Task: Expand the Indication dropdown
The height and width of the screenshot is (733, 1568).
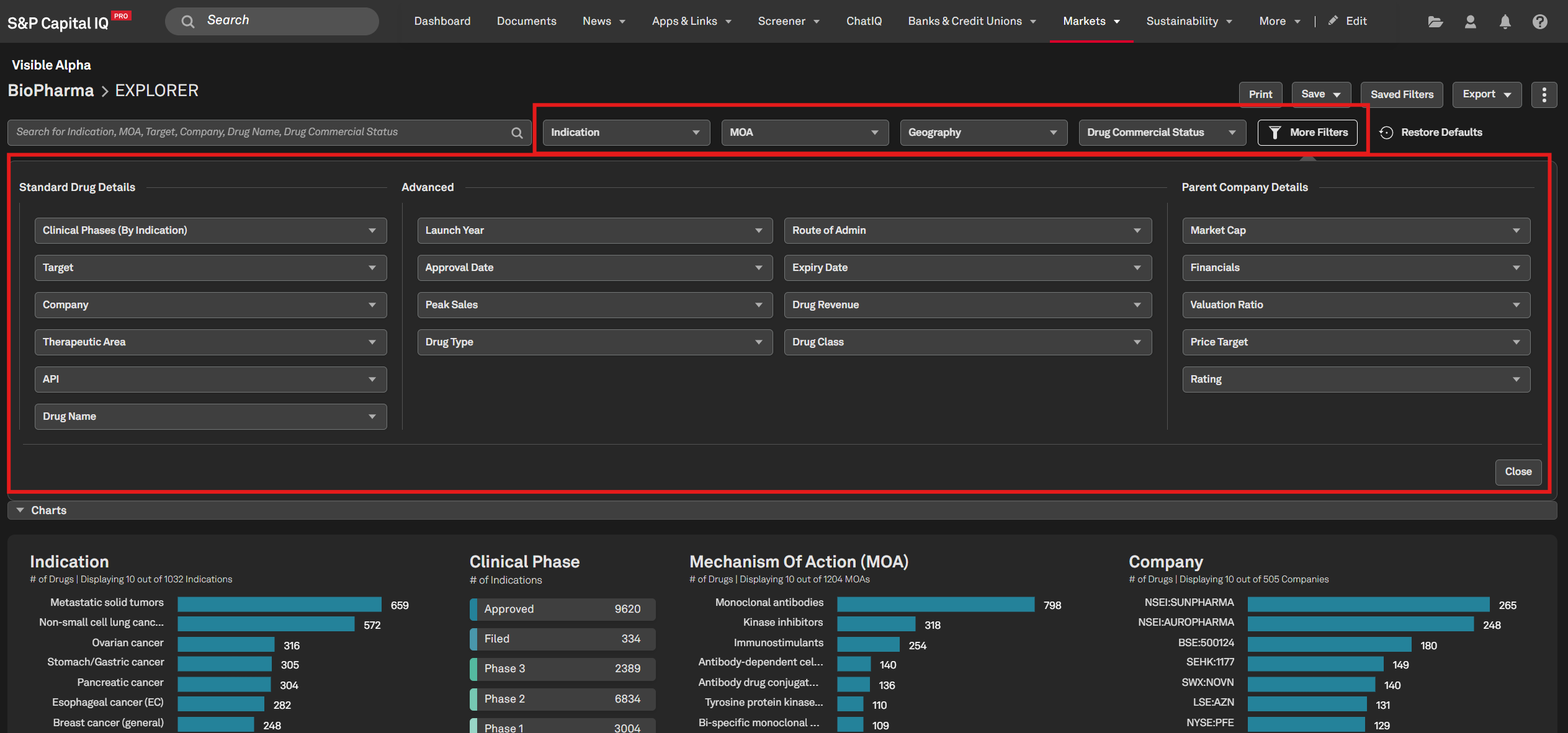Action: (x=626, y=133)
